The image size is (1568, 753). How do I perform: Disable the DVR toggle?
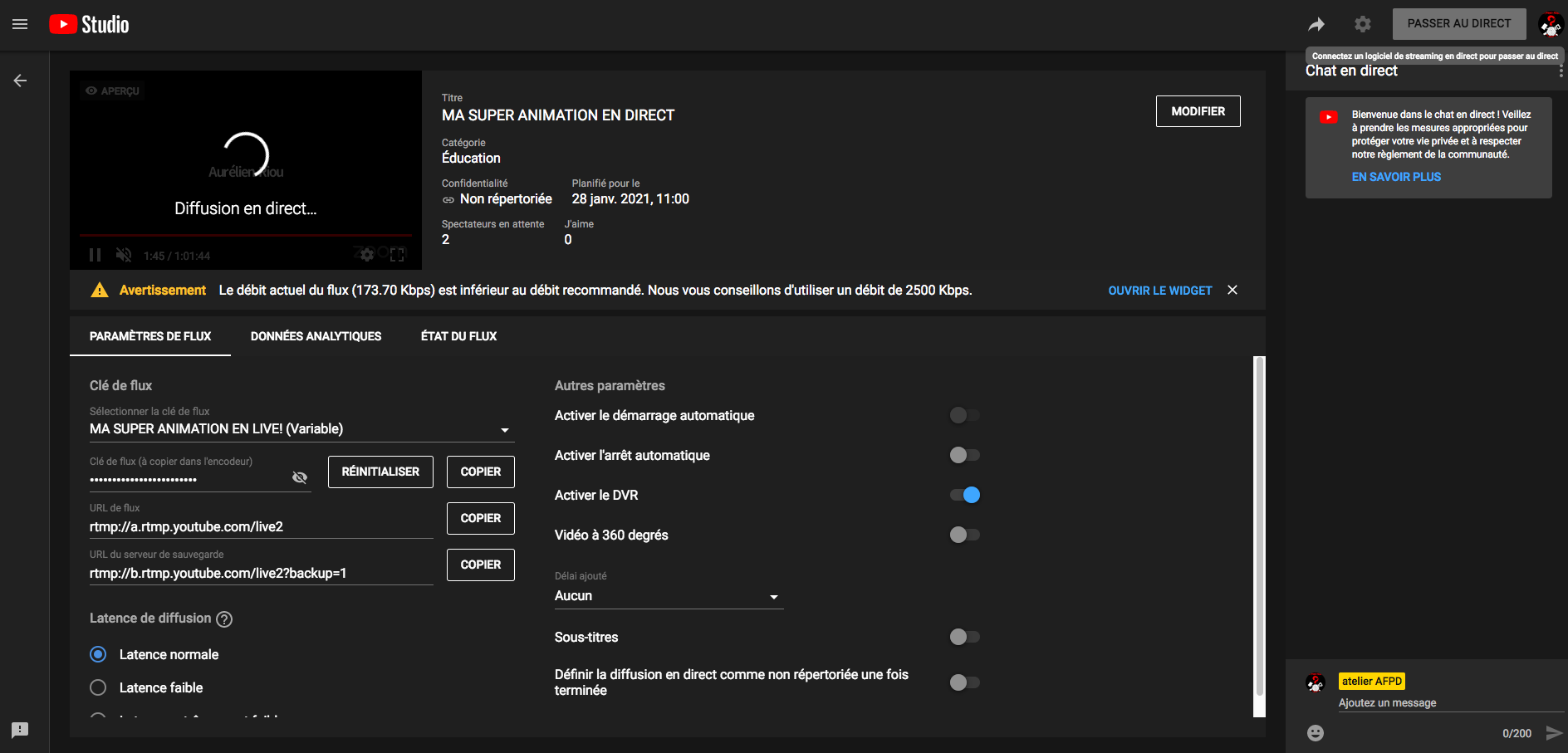(964, 495)
